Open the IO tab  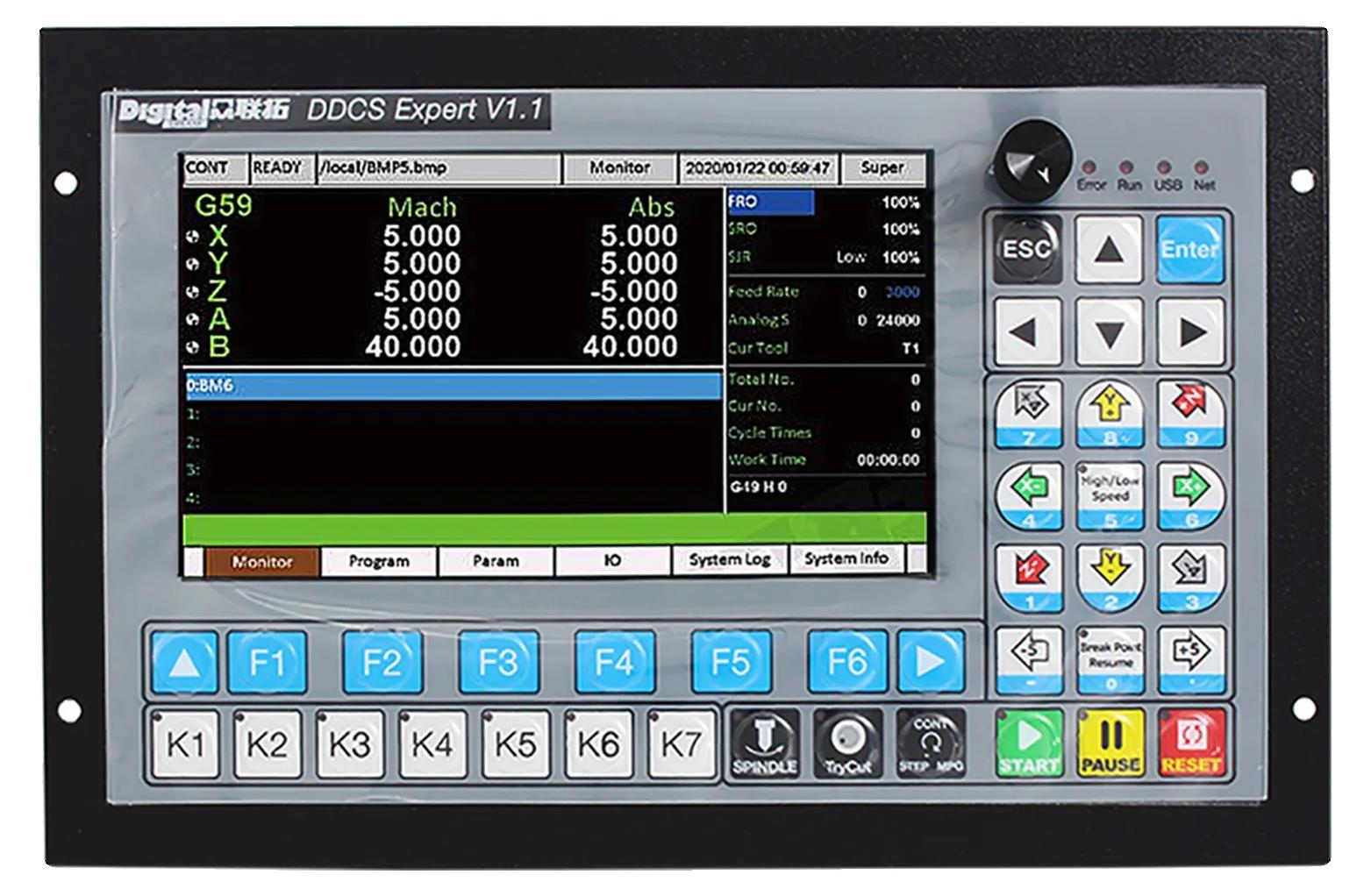[612, 561]
